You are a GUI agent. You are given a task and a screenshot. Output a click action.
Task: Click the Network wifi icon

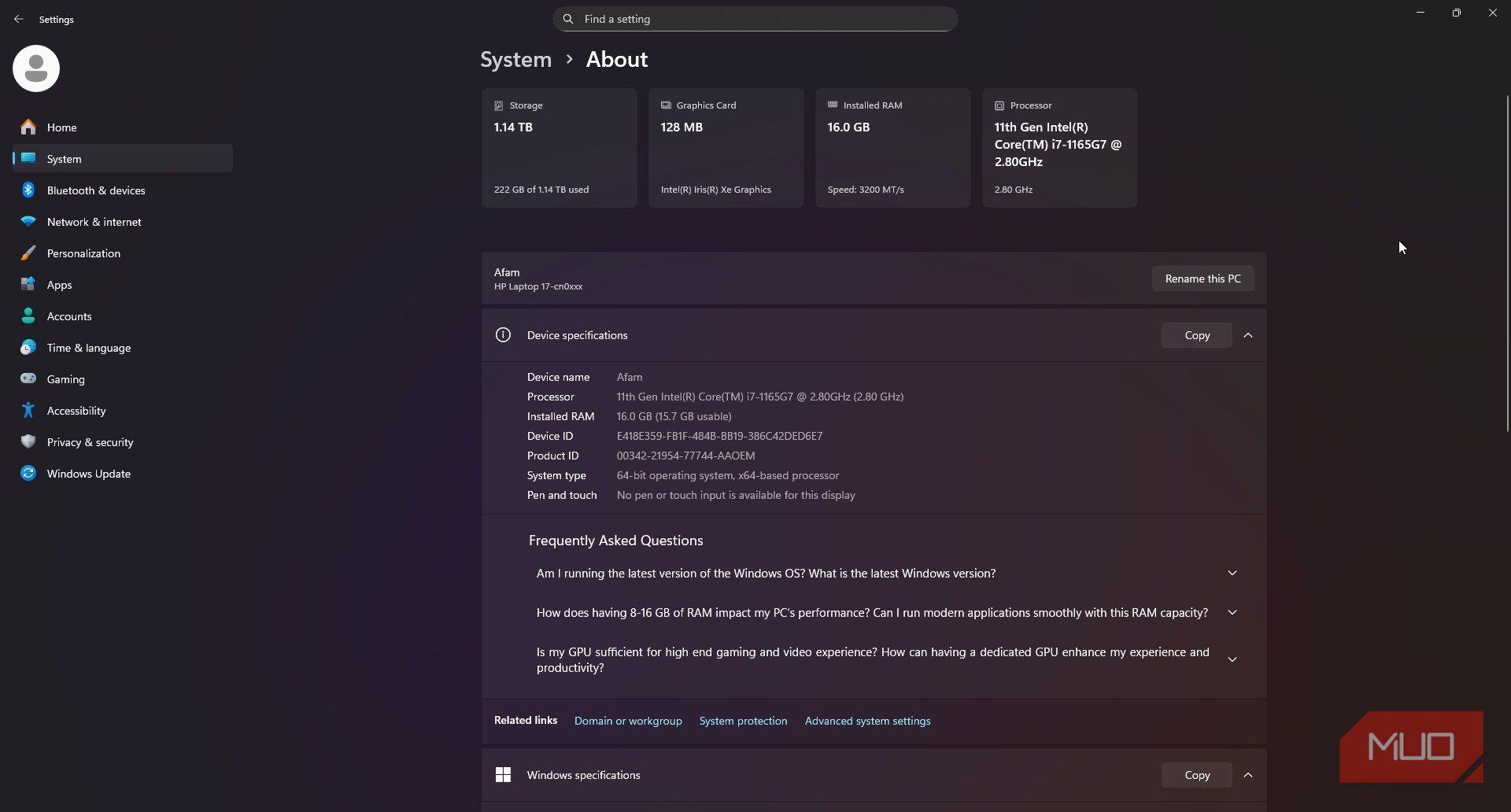click(x=28, y=221)
